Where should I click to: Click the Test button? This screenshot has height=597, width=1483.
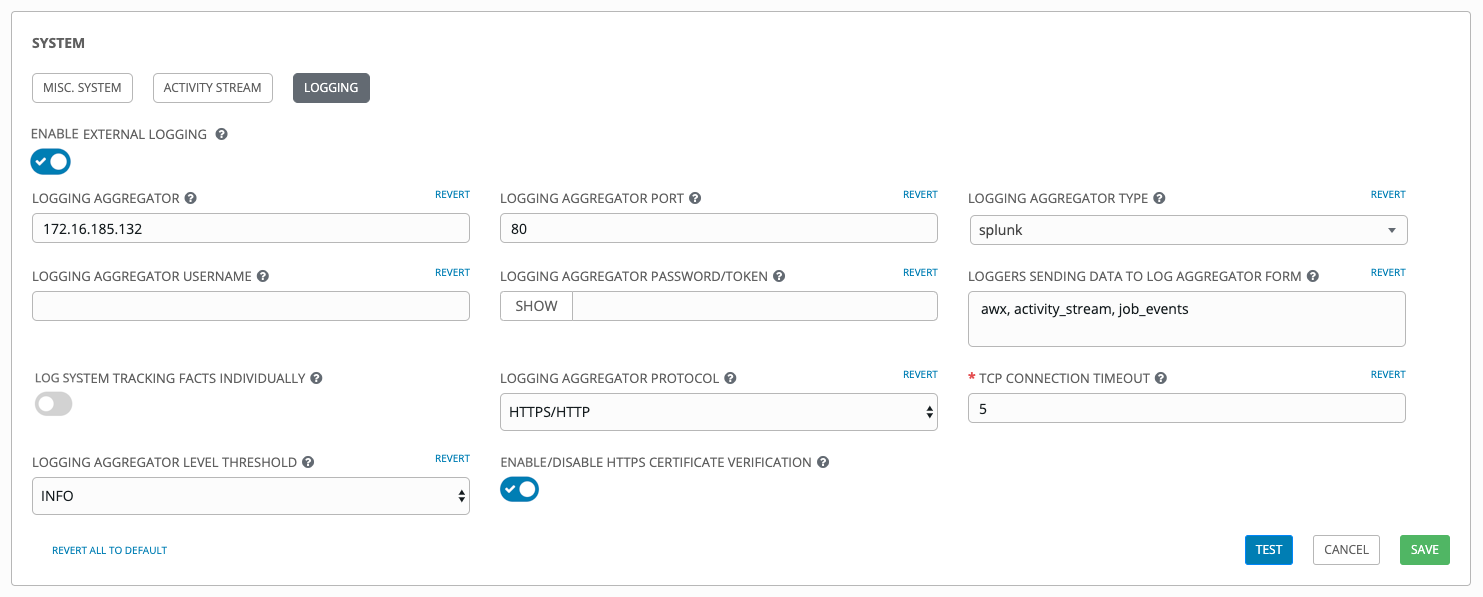(x=1269, y=550)
